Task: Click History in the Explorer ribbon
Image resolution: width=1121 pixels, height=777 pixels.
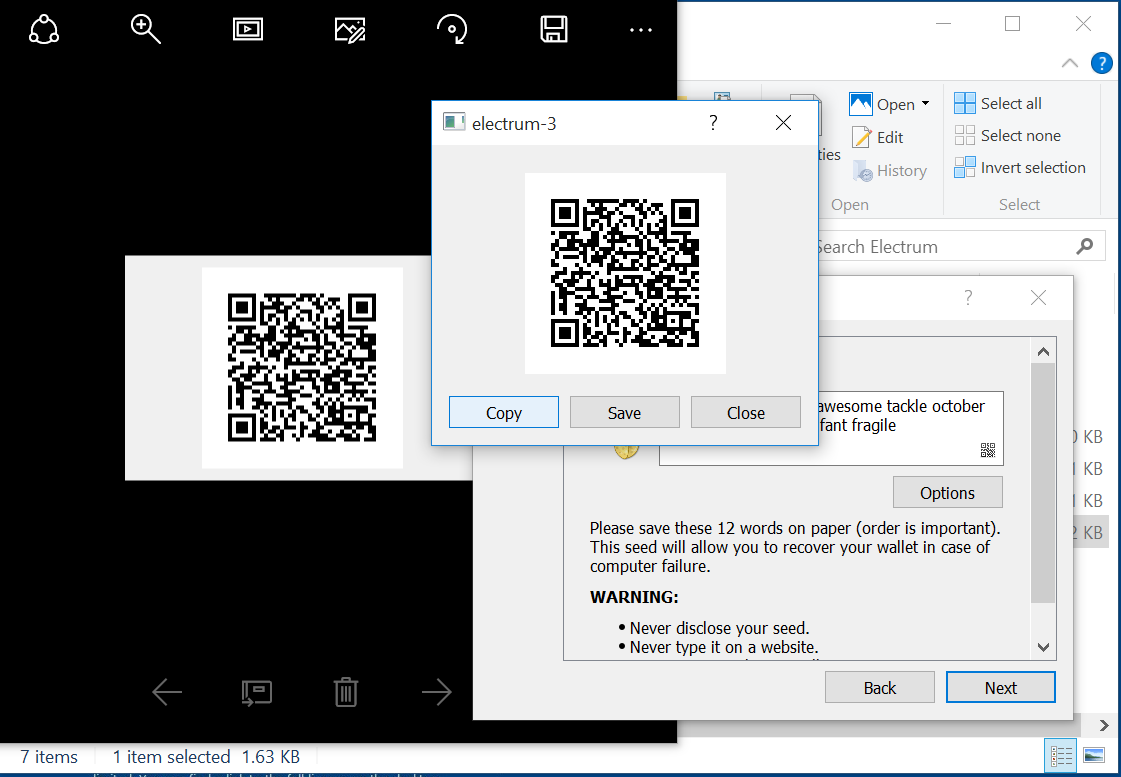Action: 890,171
